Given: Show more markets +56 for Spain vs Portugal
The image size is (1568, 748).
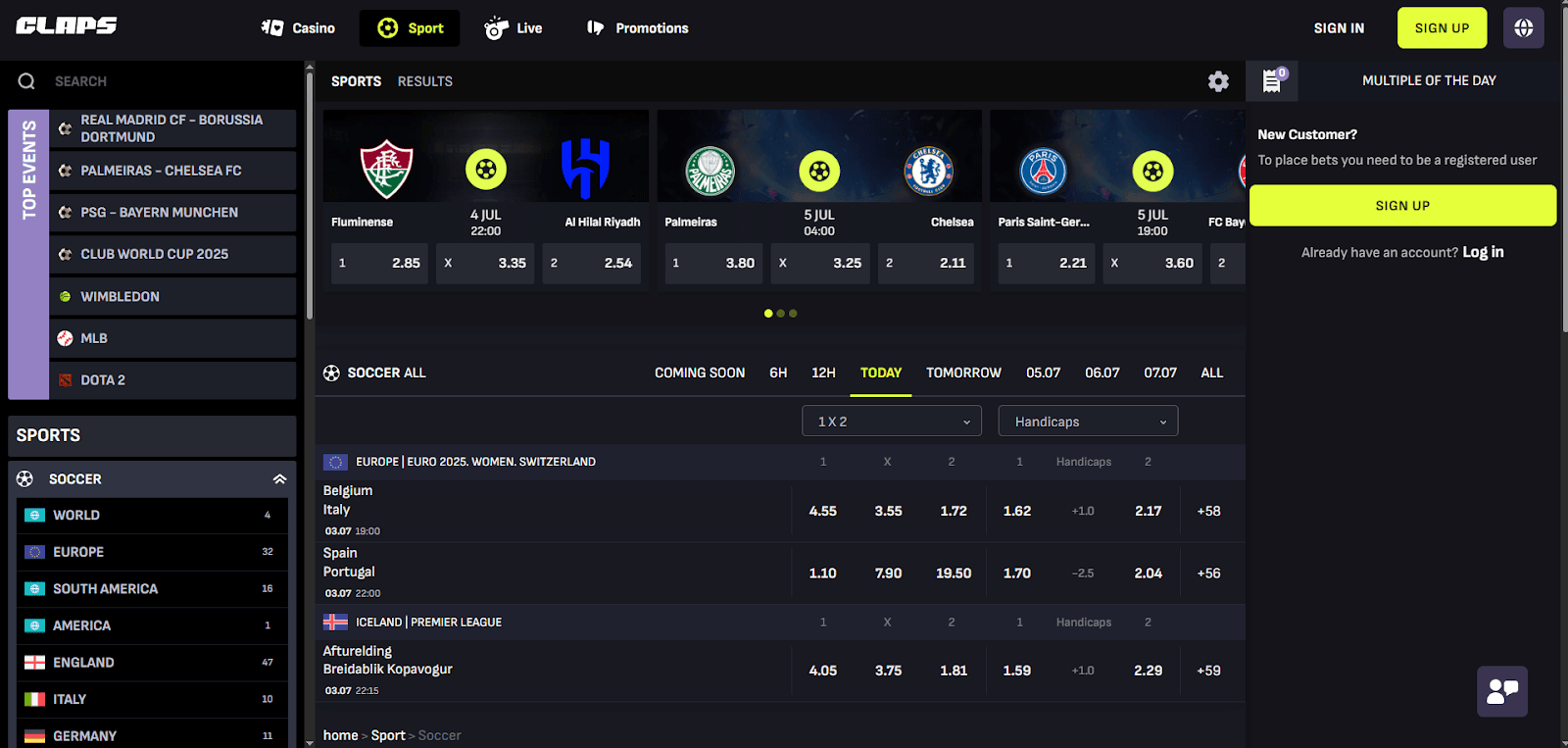Looking at the screenshot, I should [1208, 573].
